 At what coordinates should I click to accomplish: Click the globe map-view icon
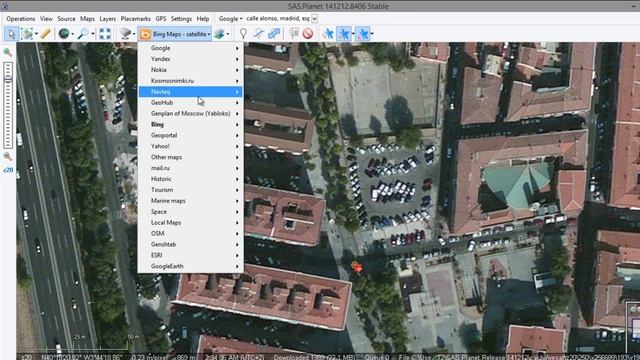tap(63, 34)
